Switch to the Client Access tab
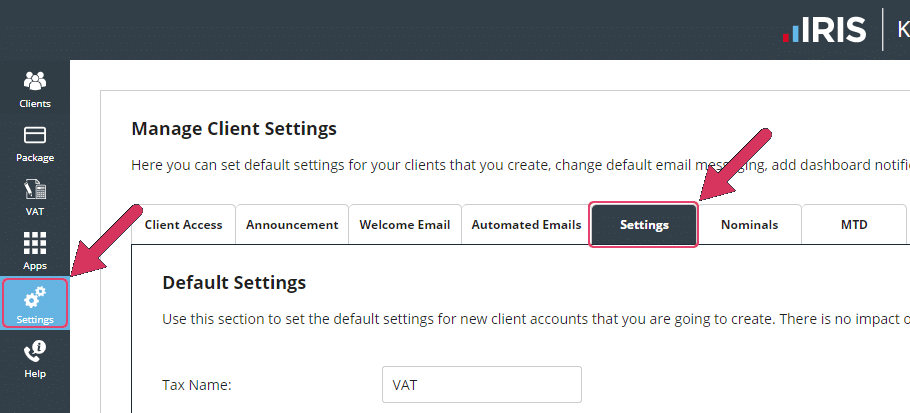The image size is (910, 413). pyautogui.click(x=183, y=225)
